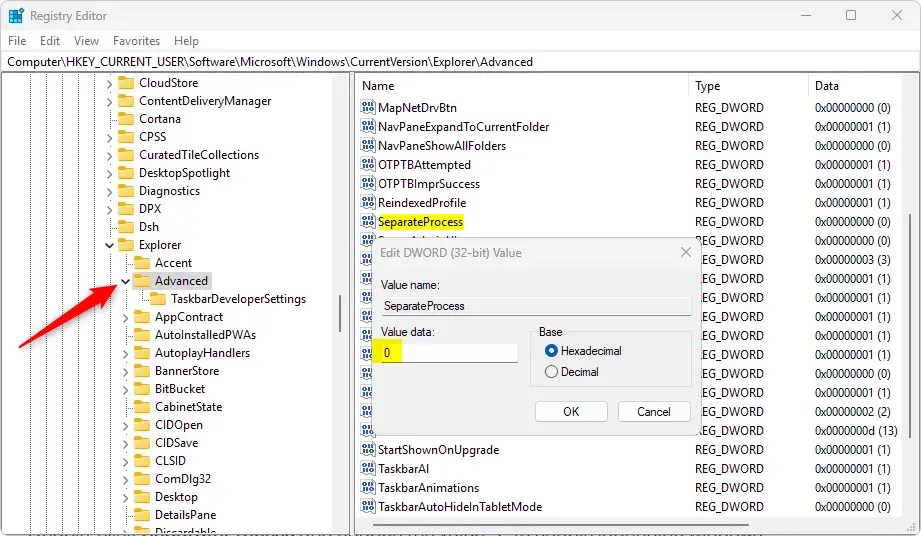
Task: Collapse the Explorer key
Action: 109,245
